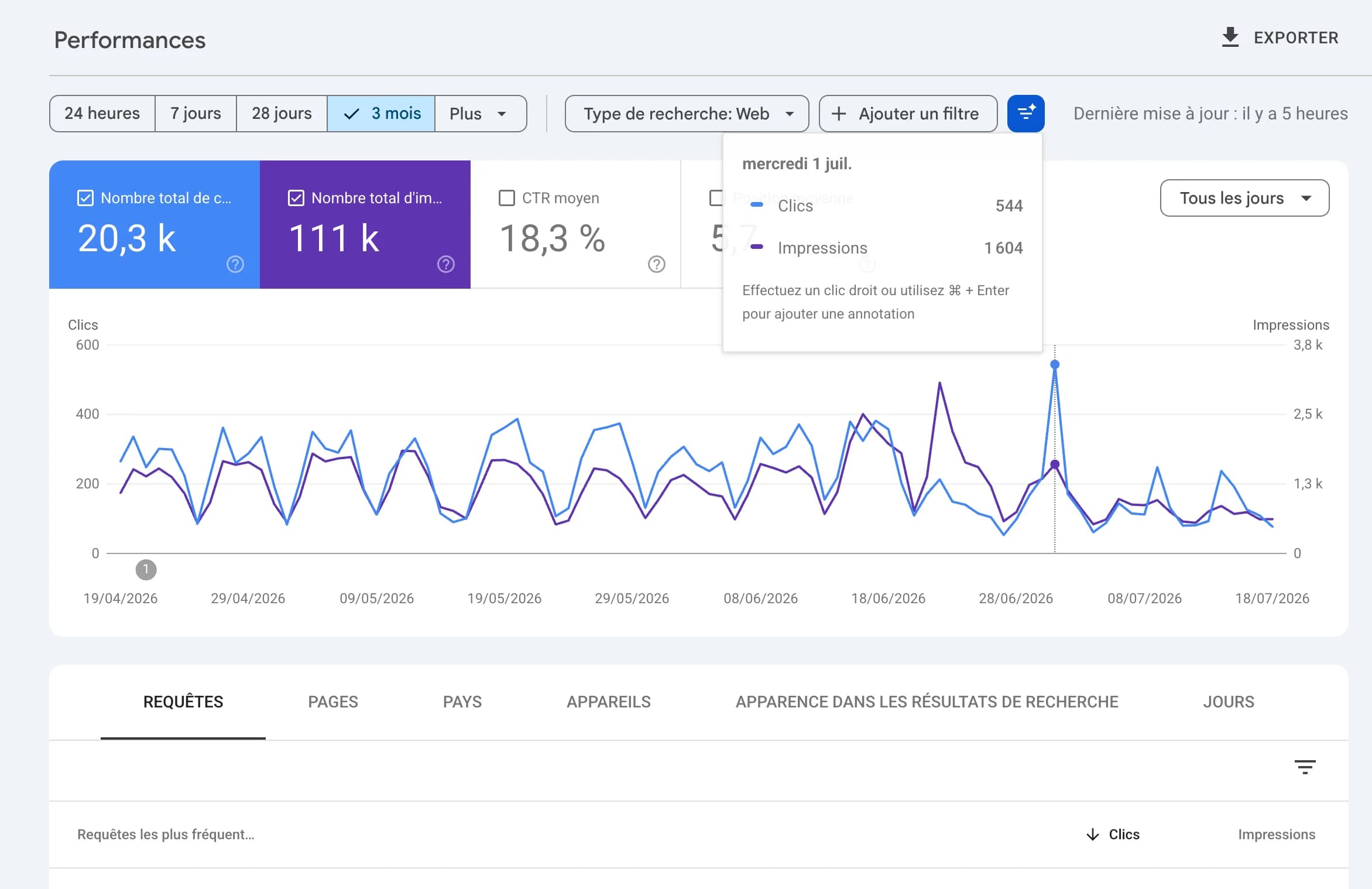Open the Type de recherche: Web dropdown
The width and height of the screenshot is (1372, 889).
click(x=687, y=114)
